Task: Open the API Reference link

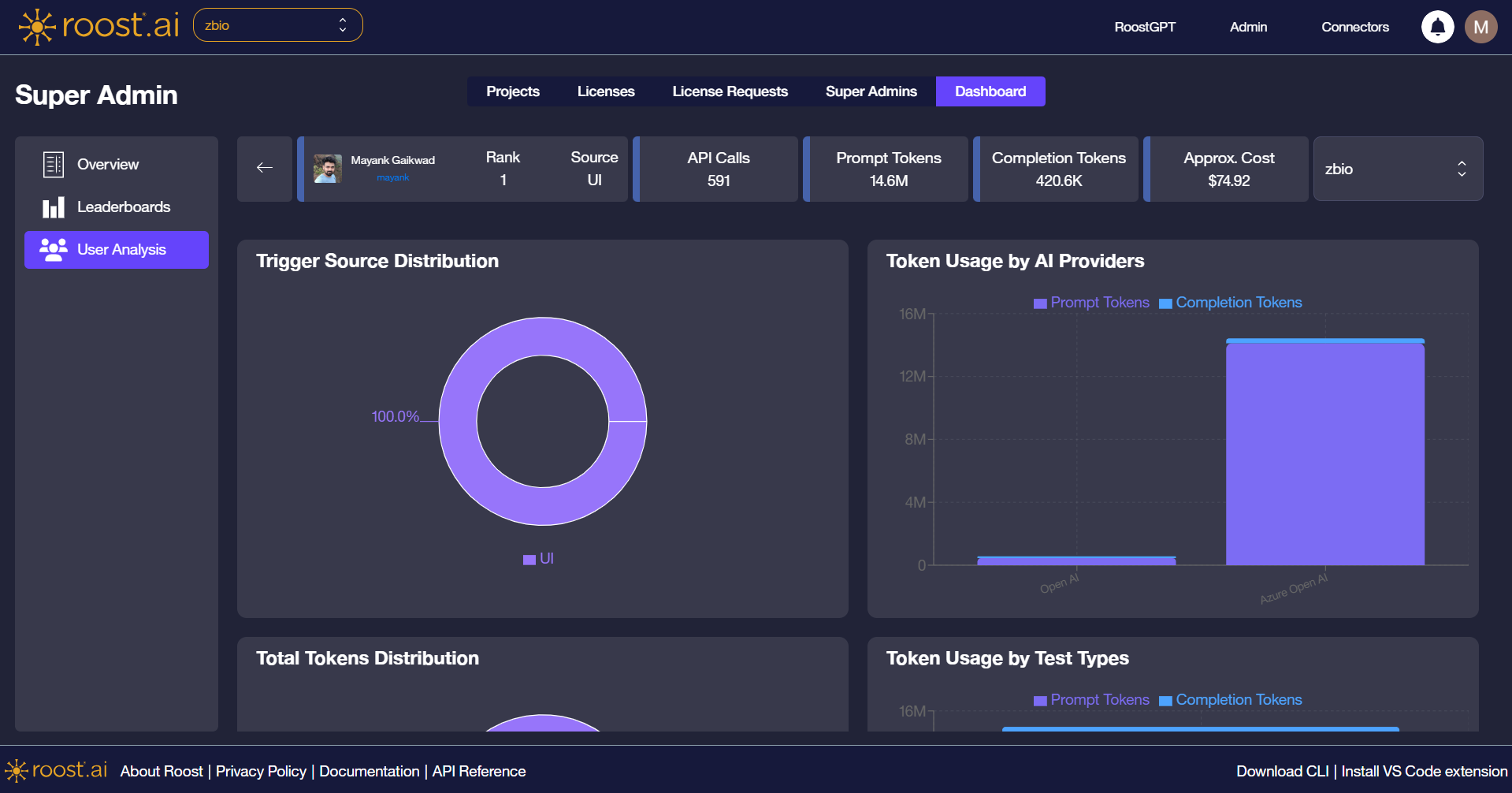Action: (479, 771)
